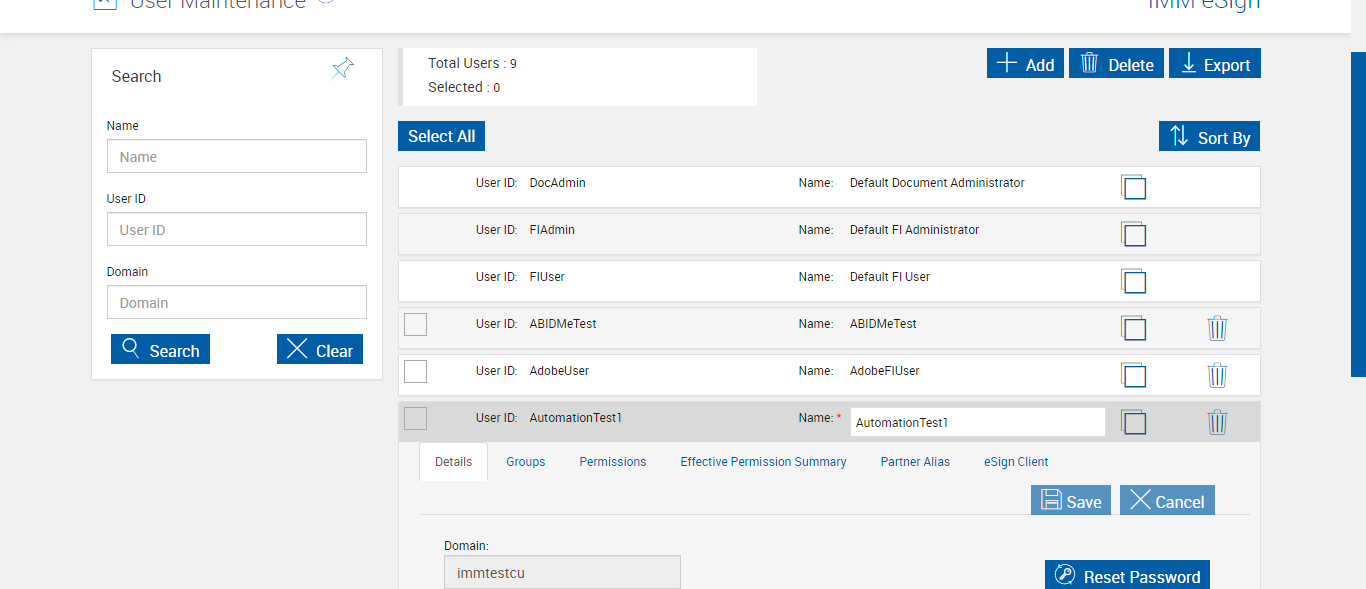This screenshot has width=1366, height=589.
Task: Switch to the Permissions tab
Action: (612, 462)
